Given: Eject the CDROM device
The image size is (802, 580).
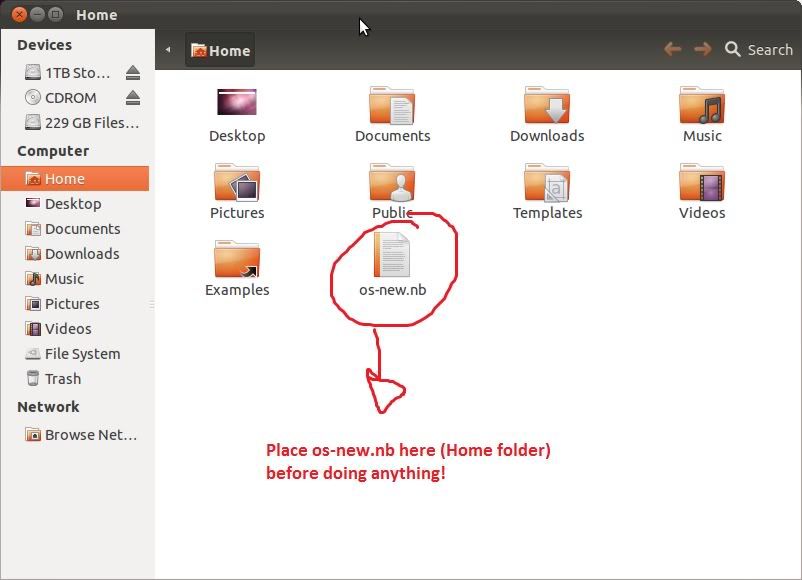Looking at the screenshot, I should 133,98.
